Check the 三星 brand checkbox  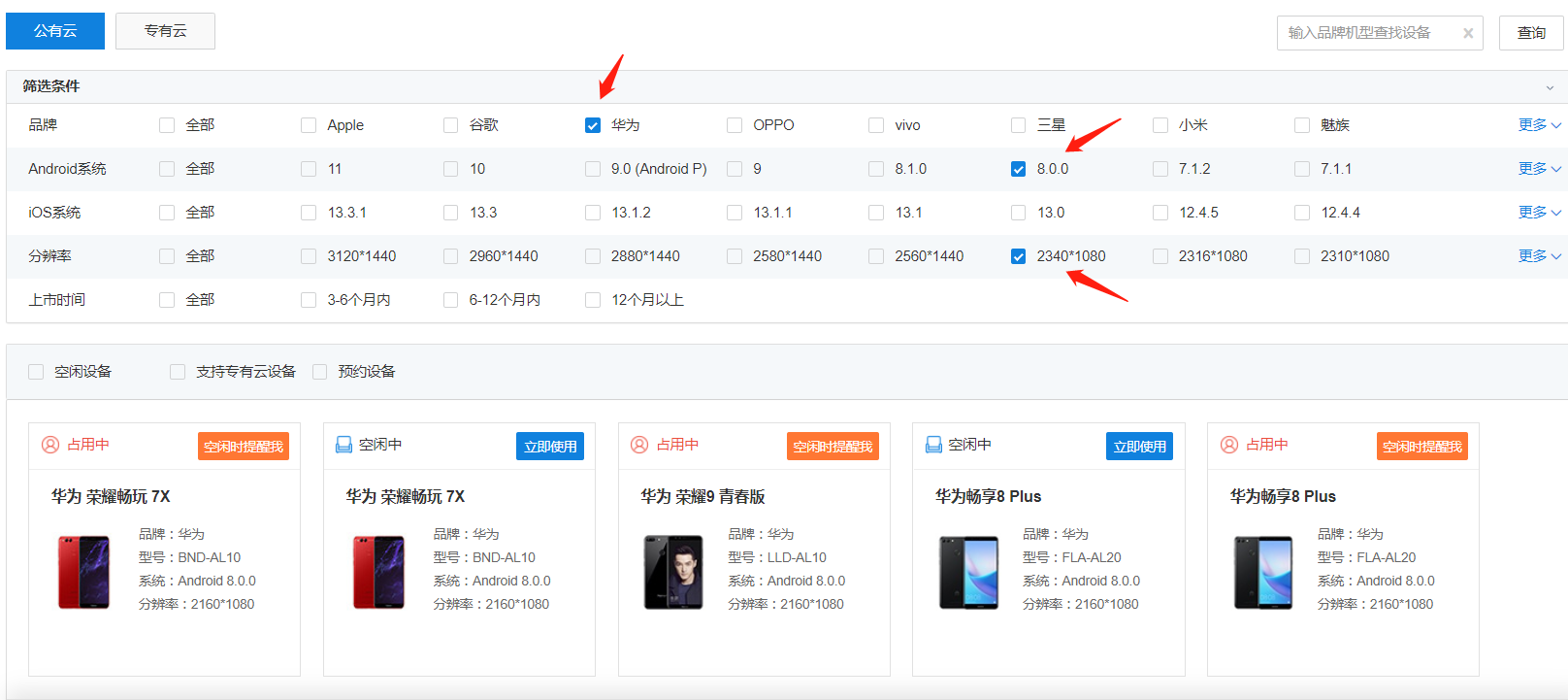click(x=1018, y=125)
